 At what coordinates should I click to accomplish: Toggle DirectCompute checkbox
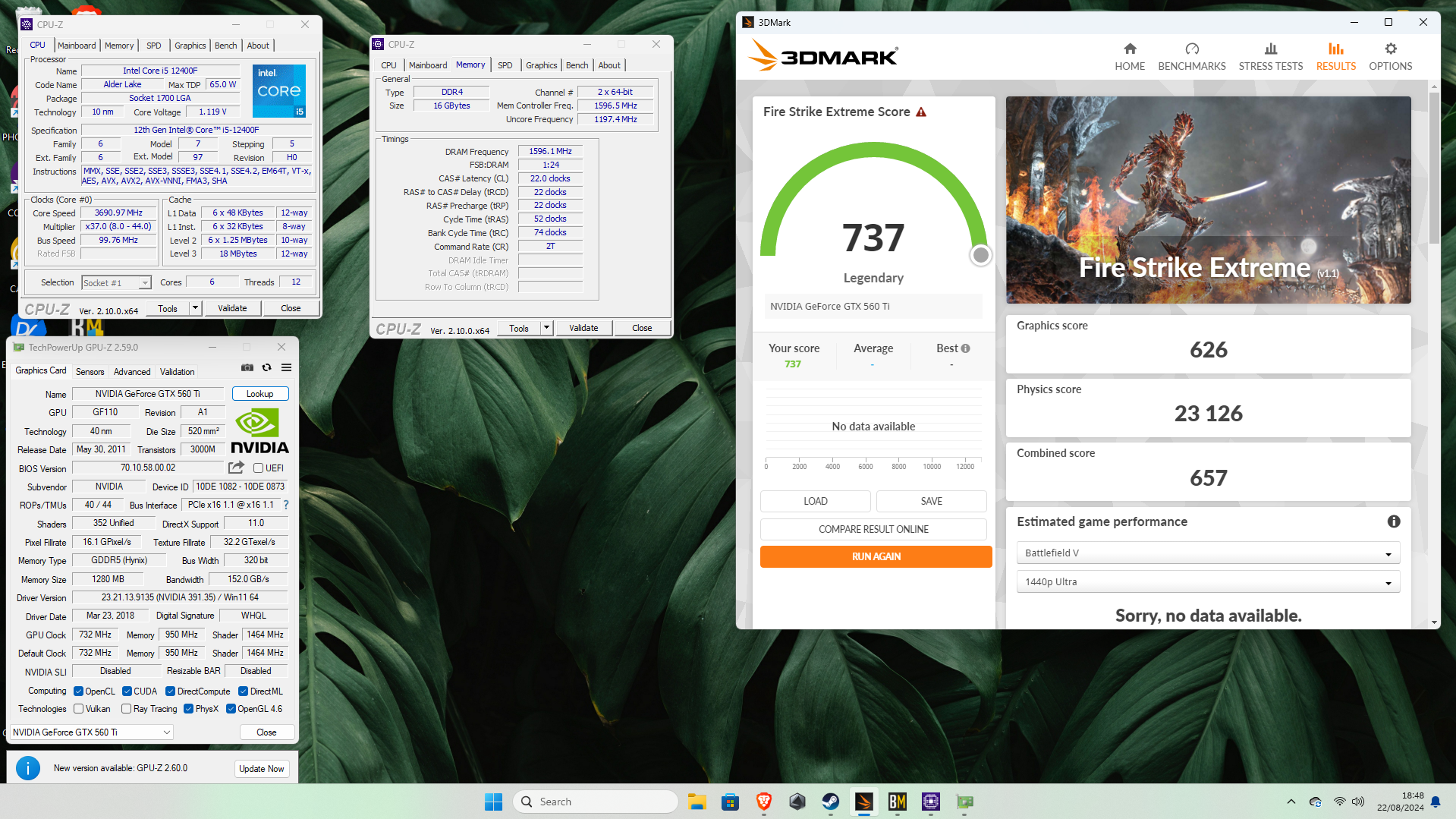[x=170, y=691]
